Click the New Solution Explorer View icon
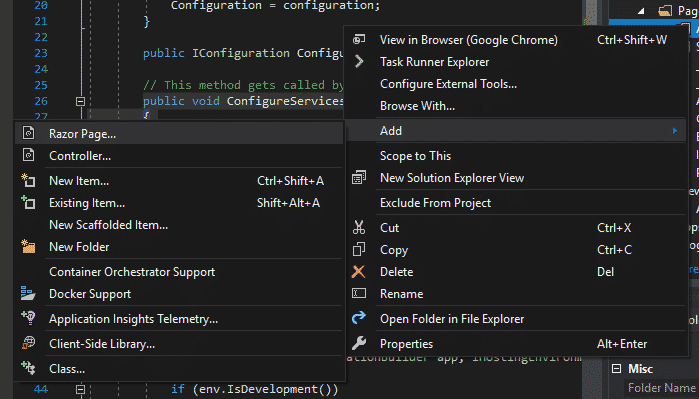Screen dimensions: 699x399 tap(359, 177)
